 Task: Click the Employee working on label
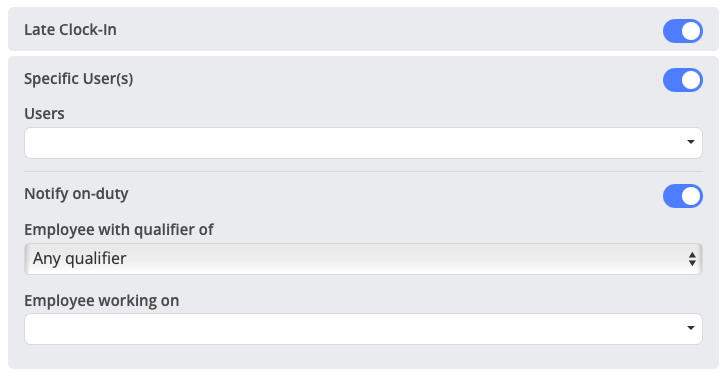pos(102,301)
